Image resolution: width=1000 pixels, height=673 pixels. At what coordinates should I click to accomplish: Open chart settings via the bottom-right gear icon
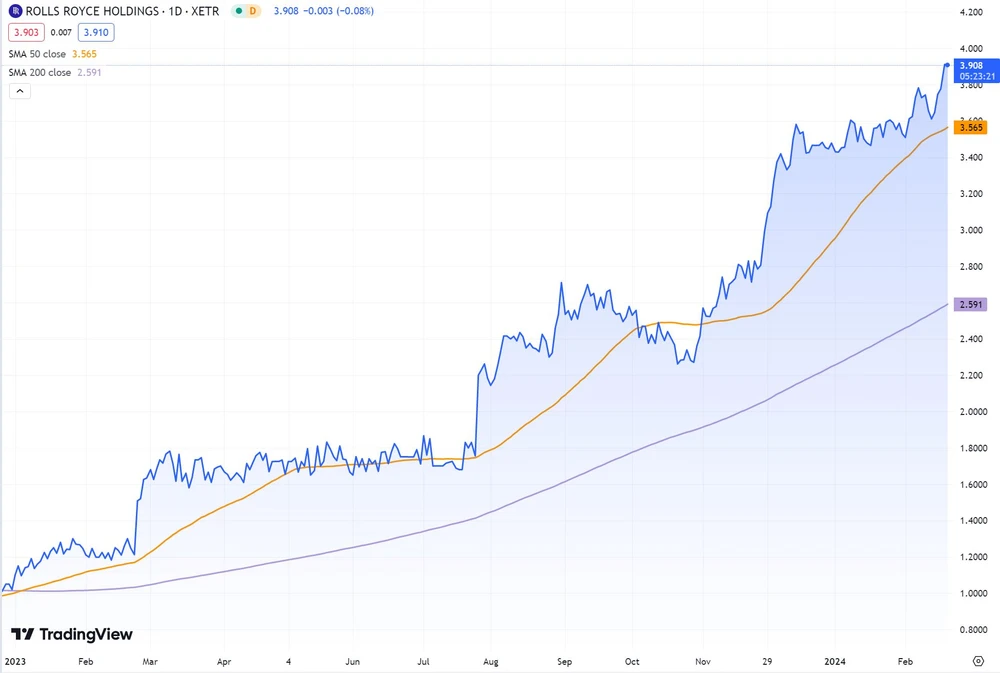click(980, 661)
